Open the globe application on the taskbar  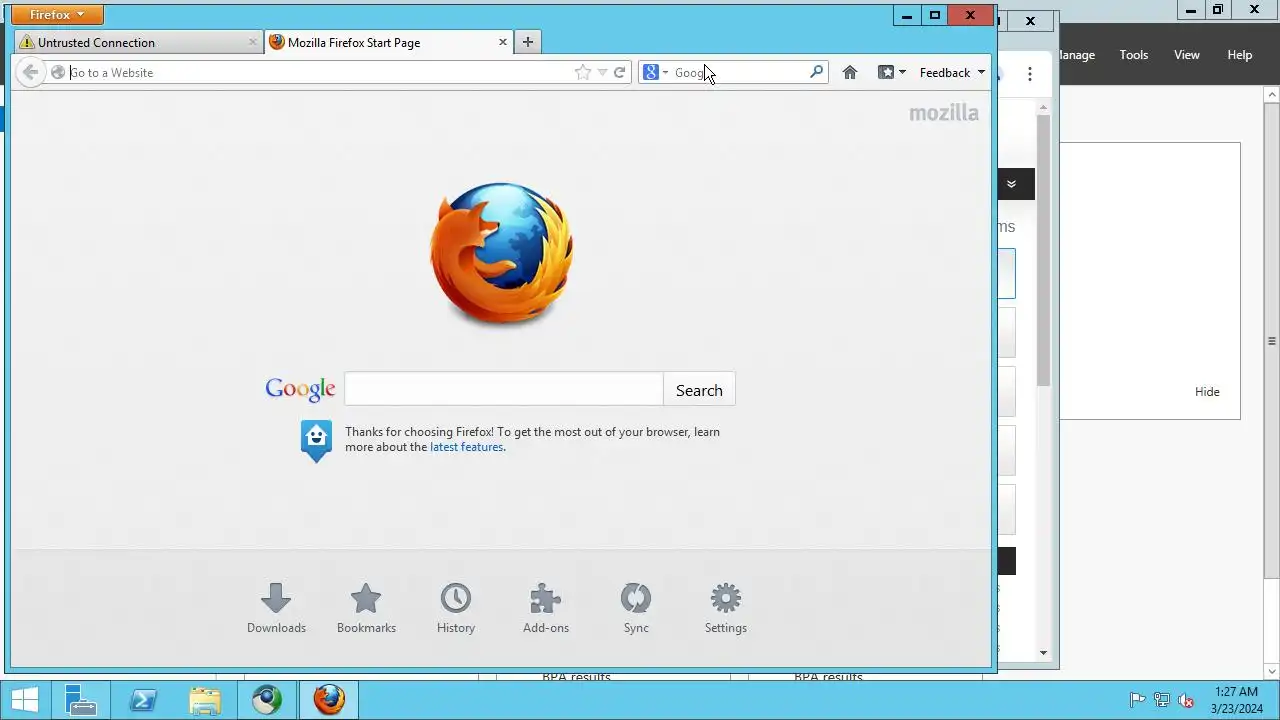coord(267,699)
